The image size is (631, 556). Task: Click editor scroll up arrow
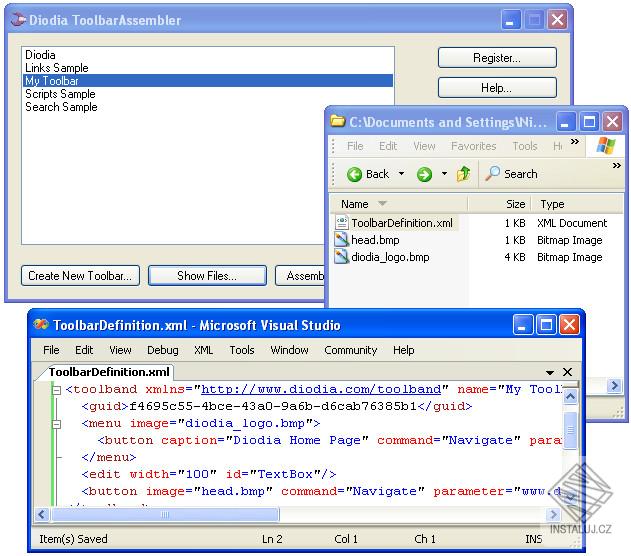(570, 397)
